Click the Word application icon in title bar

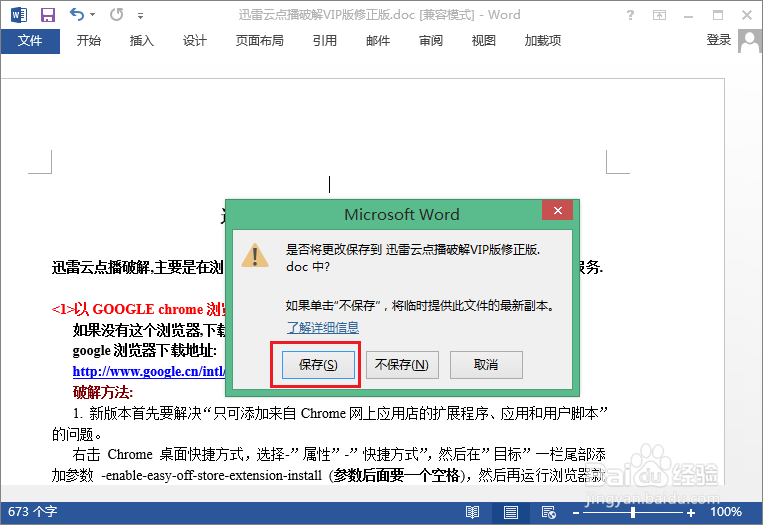point(19,15)
